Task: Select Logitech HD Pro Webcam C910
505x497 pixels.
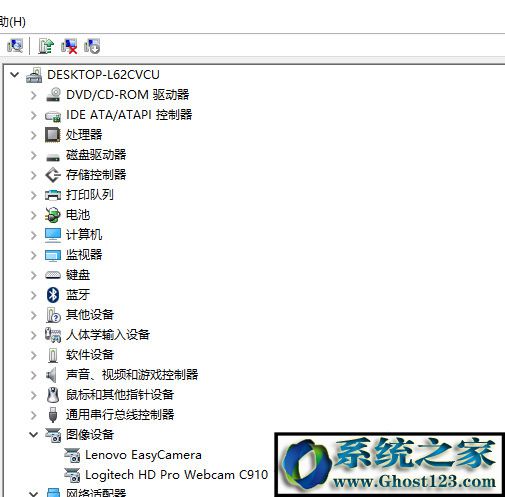Action: tap(176, 475)
